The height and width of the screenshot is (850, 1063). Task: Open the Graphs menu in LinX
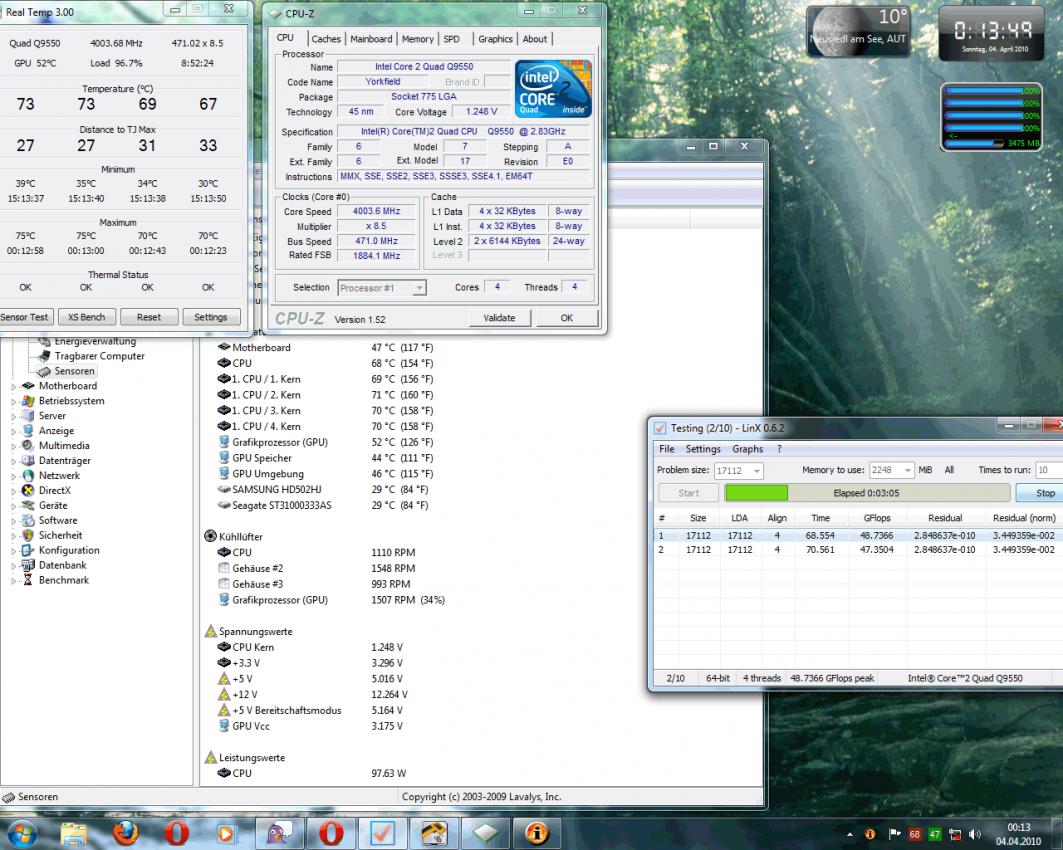tap(747, 449)
